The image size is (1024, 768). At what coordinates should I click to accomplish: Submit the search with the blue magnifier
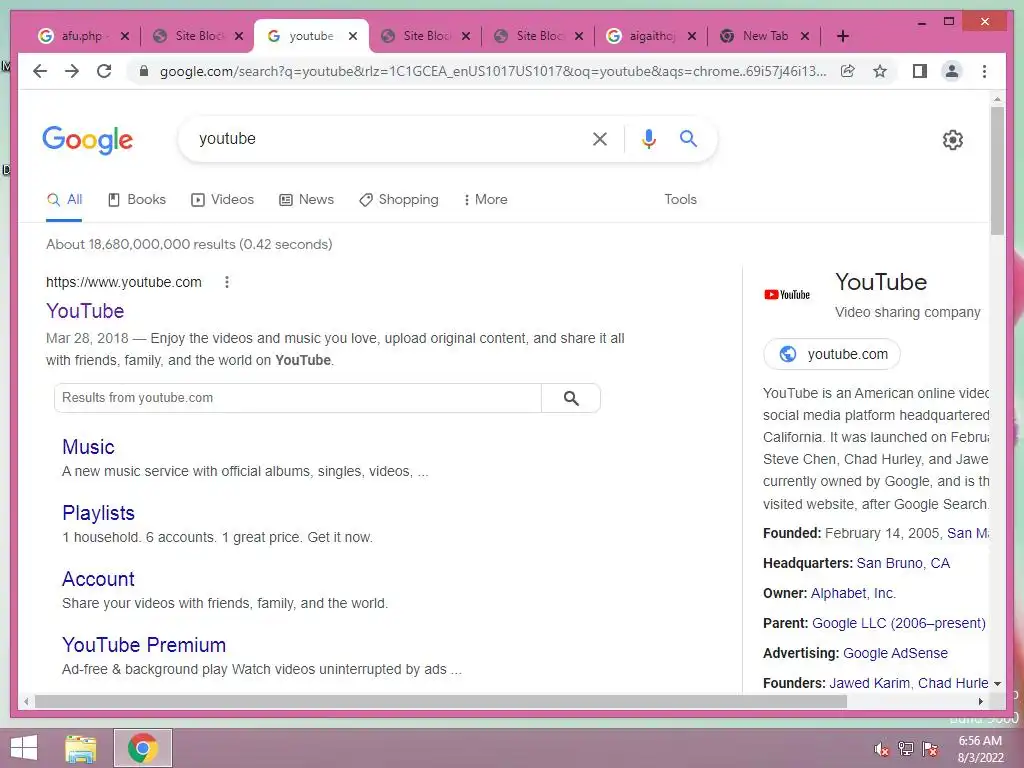pyautogui.click(x=688, y=138)
